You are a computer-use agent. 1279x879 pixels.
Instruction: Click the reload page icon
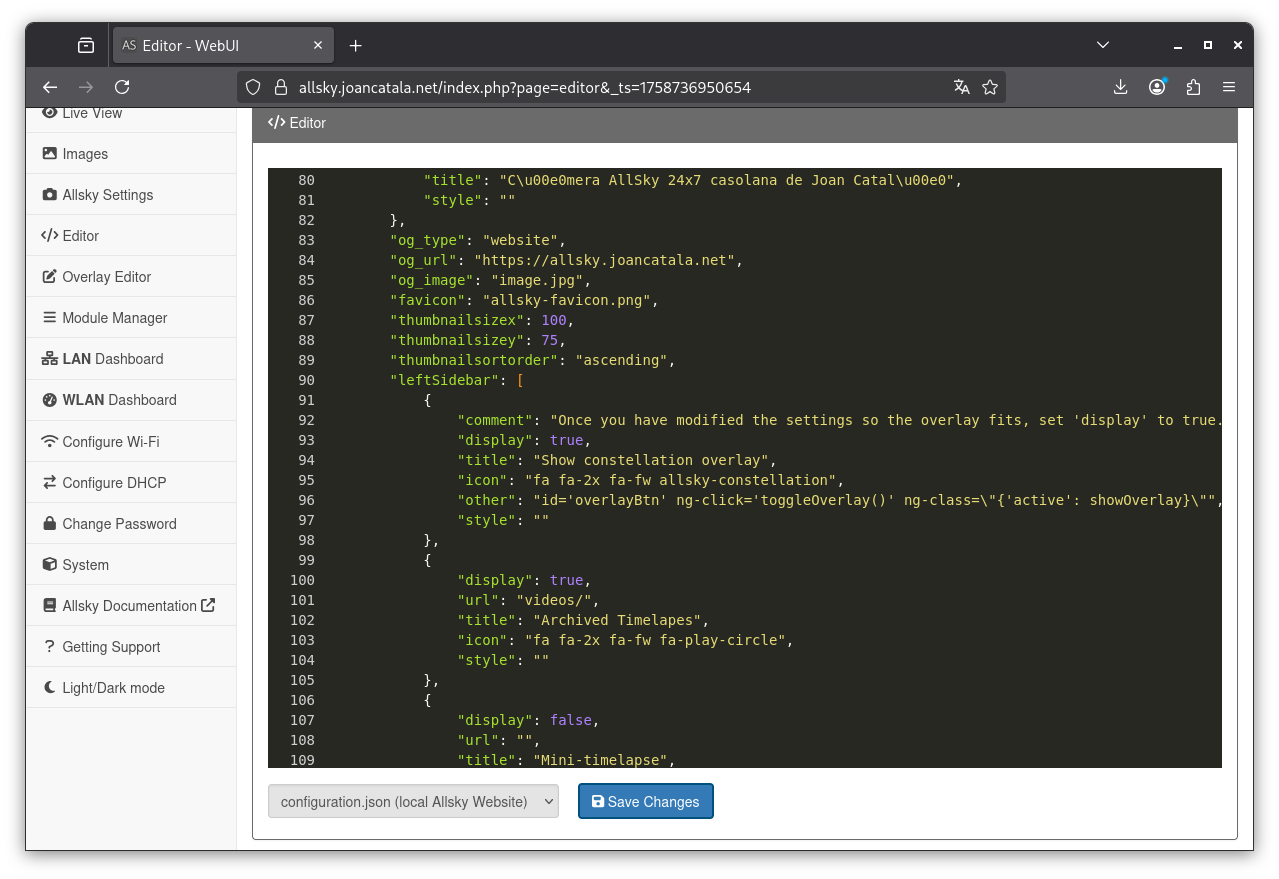122,87
